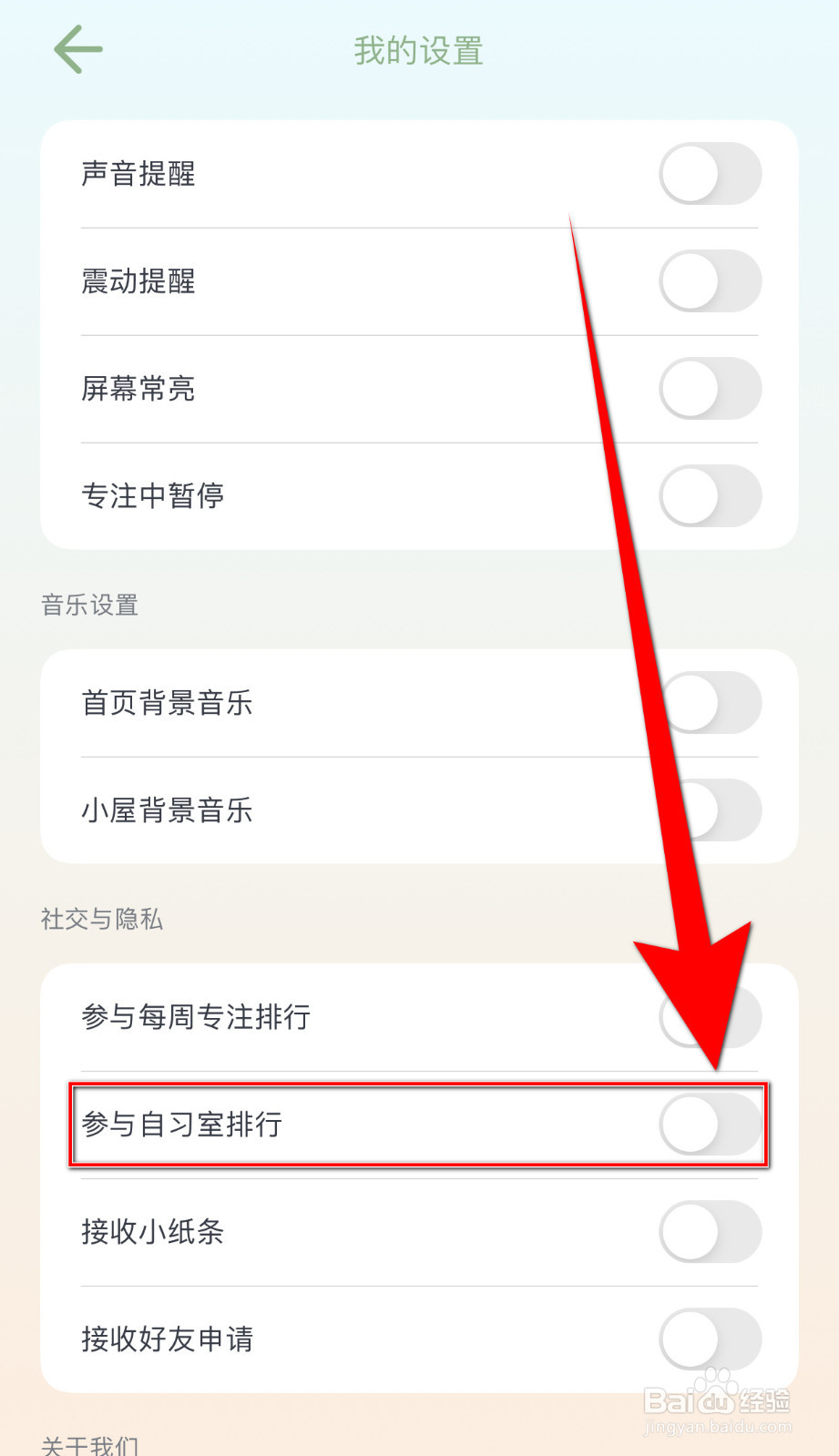Turn on 接收好友申请 switch
The image size is (839, 1456).
[711, 1339]
